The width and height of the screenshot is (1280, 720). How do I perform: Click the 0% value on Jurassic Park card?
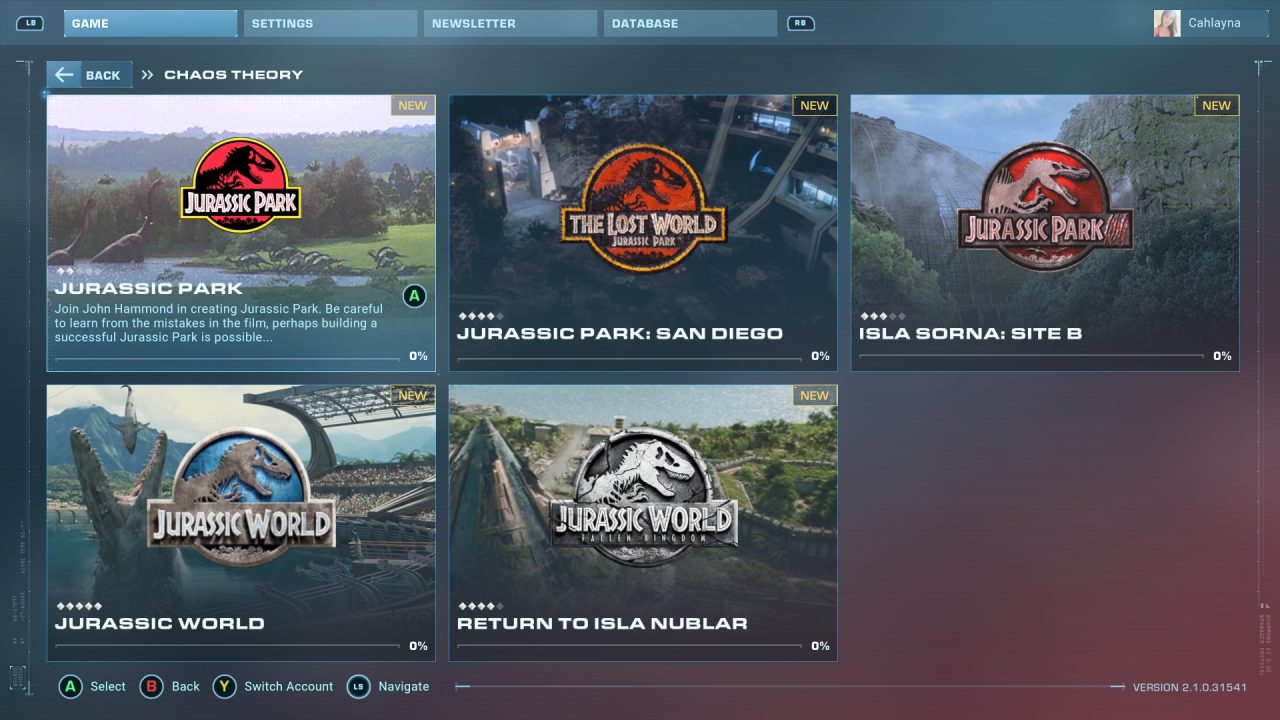click(x=418, y=356)
